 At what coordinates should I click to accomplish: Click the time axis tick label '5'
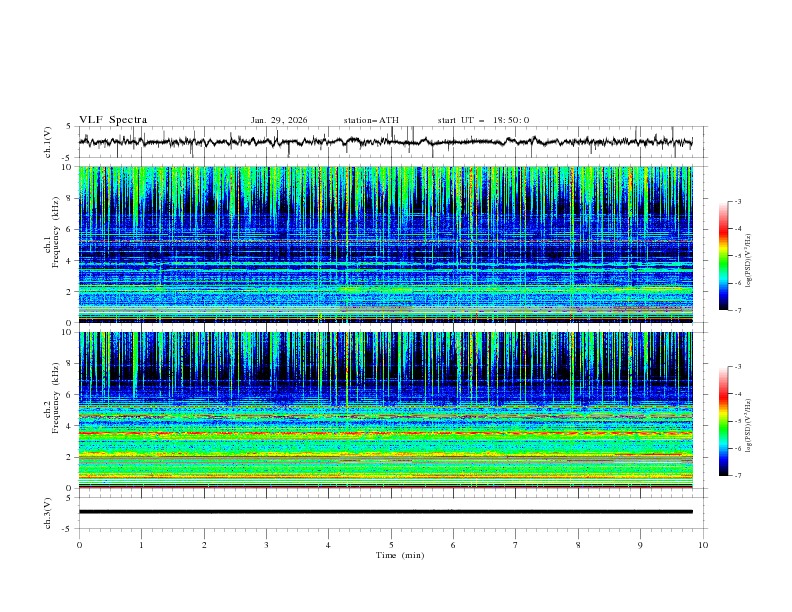pos(391,545)
